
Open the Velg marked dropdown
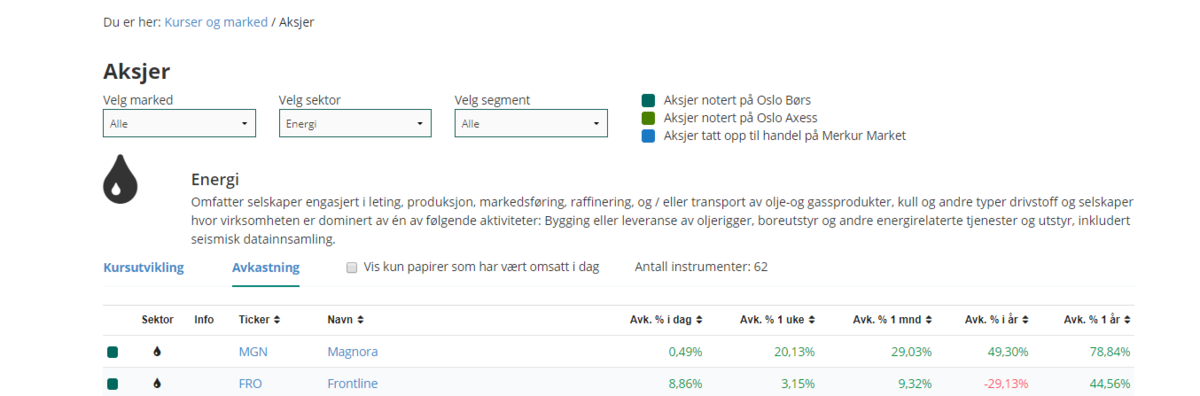click(179, 123)
